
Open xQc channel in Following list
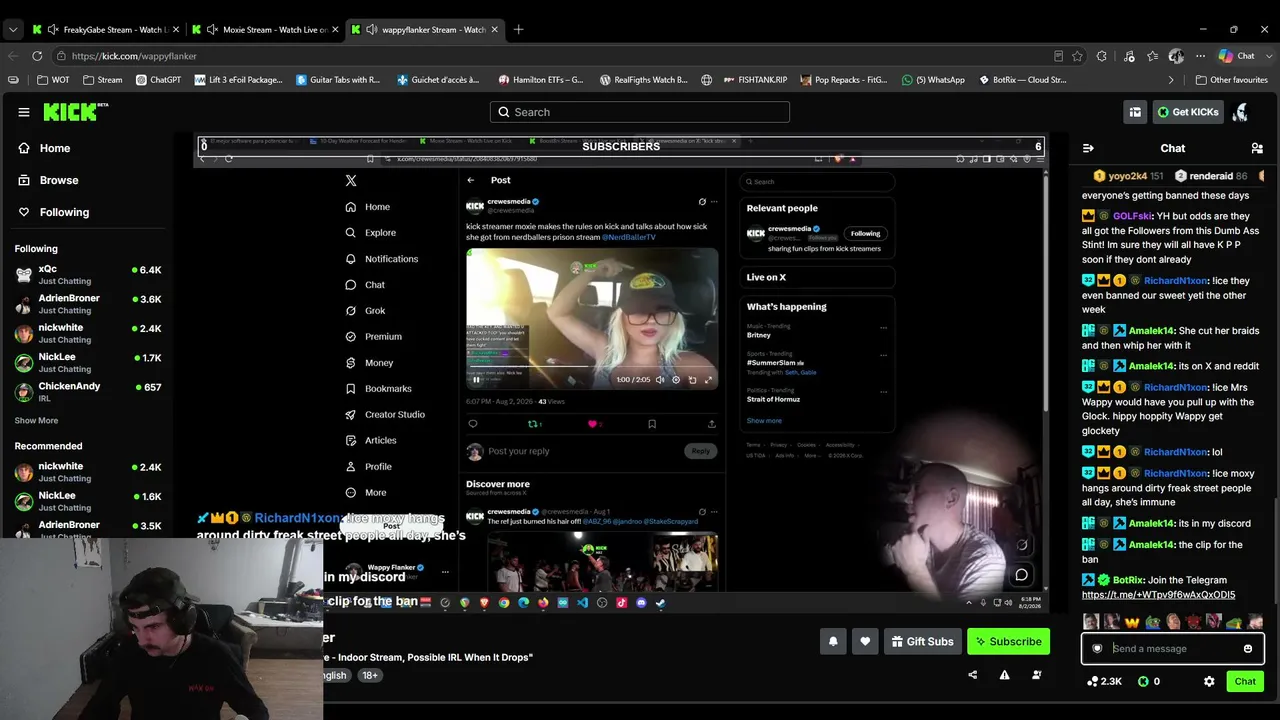(x=88, y=275)
